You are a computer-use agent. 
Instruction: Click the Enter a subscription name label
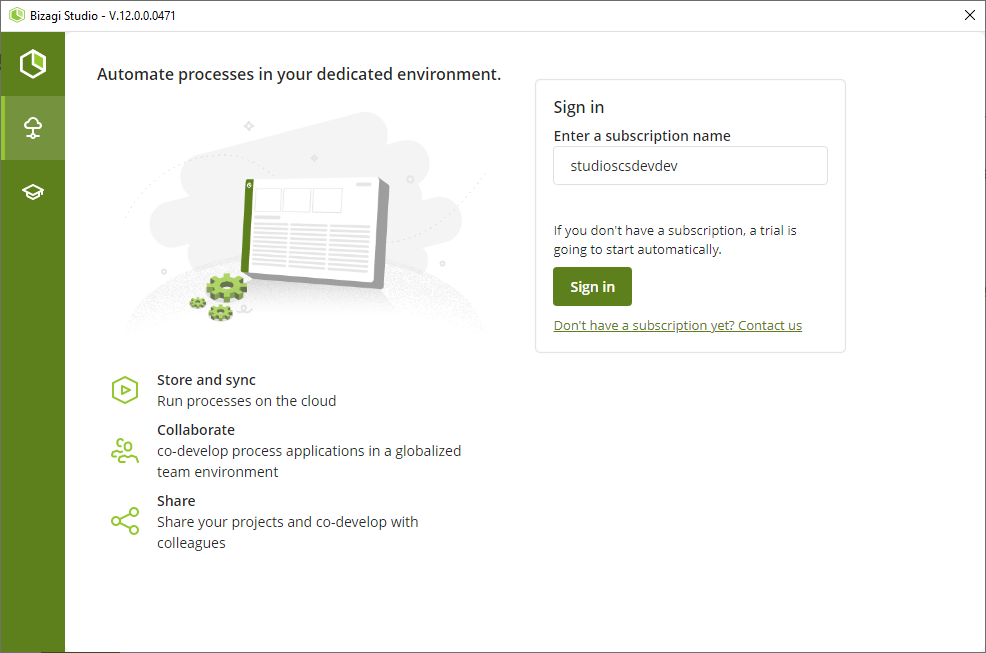point(642,136)
